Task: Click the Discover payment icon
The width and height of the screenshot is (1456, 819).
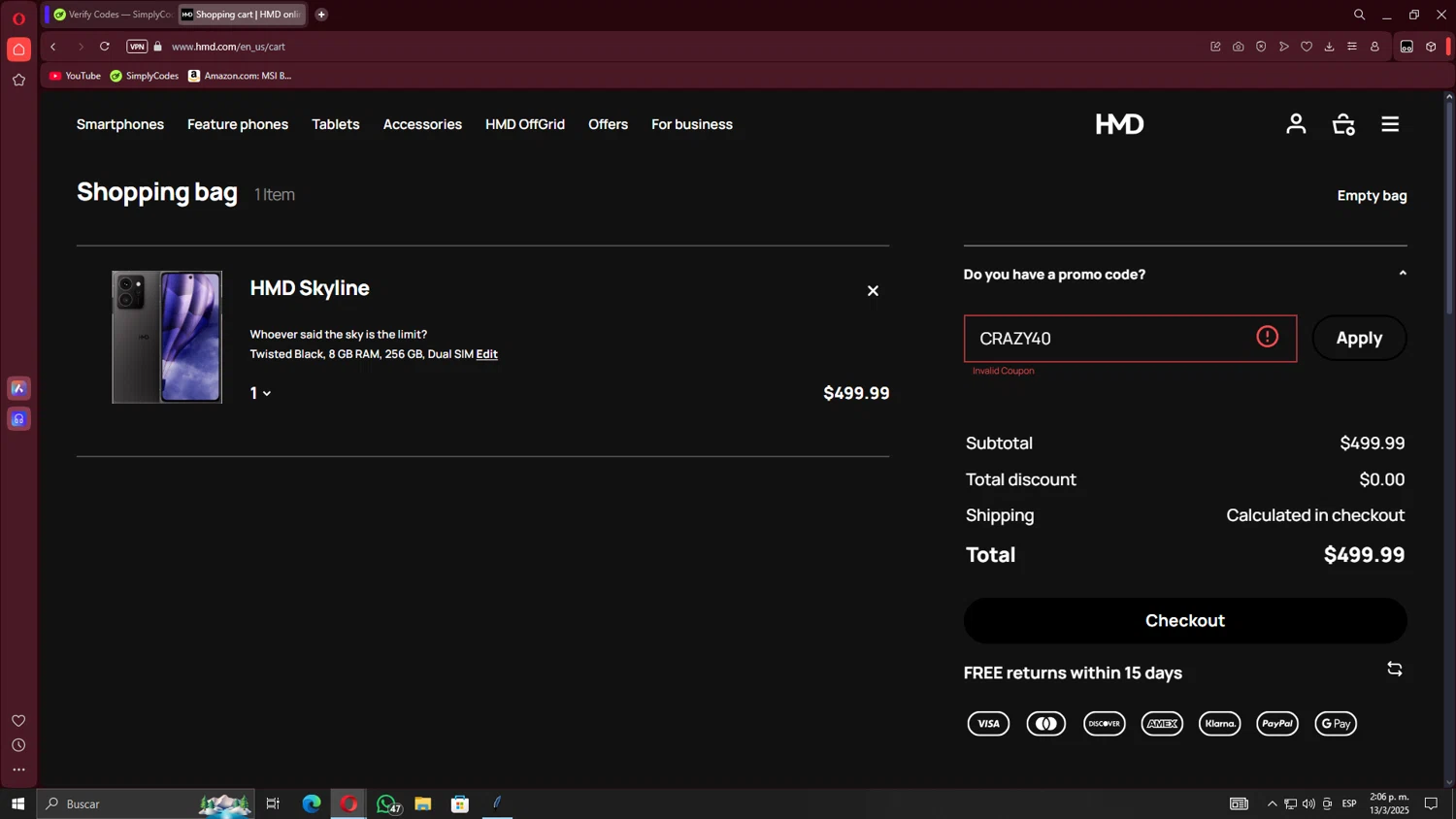Action: tap(1104, 723)
